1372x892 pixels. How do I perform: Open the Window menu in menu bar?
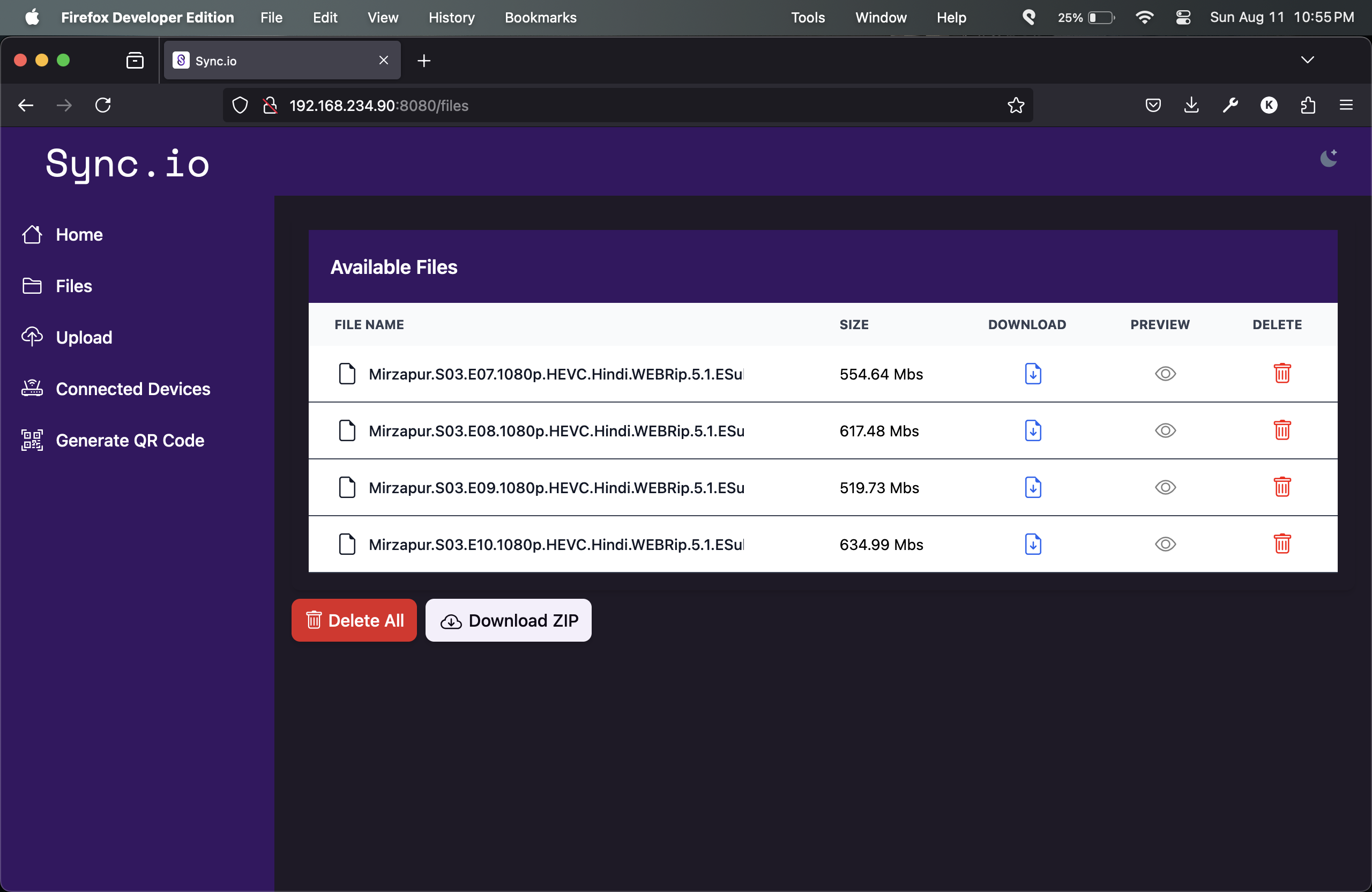[880, 17]
